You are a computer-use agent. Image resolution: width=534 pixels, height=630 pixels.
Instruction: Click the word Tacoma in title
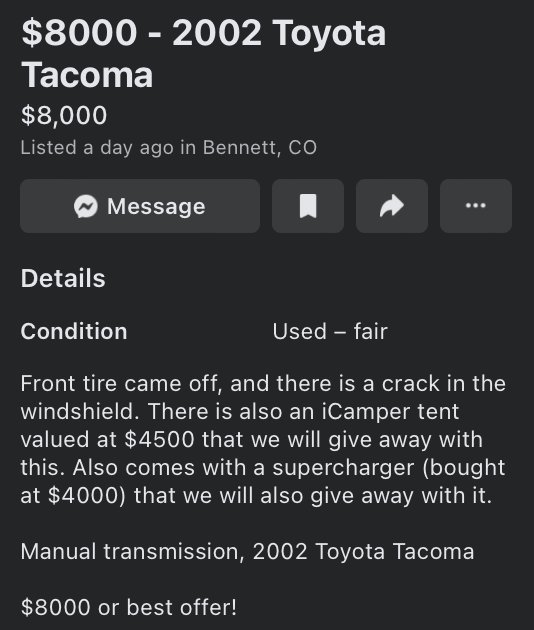tap(87, 75)
